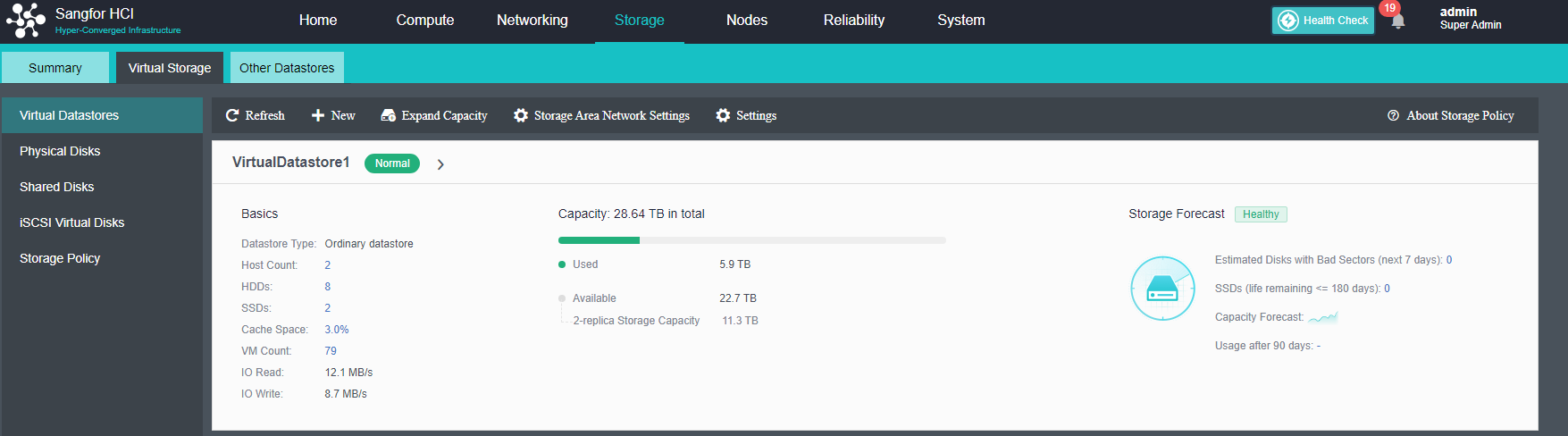The width and height of the screenshot is (1568, 436).
Task: Click the Sangfor HCI logo icon
Action: pyautogui.click(x=25, y=21)
